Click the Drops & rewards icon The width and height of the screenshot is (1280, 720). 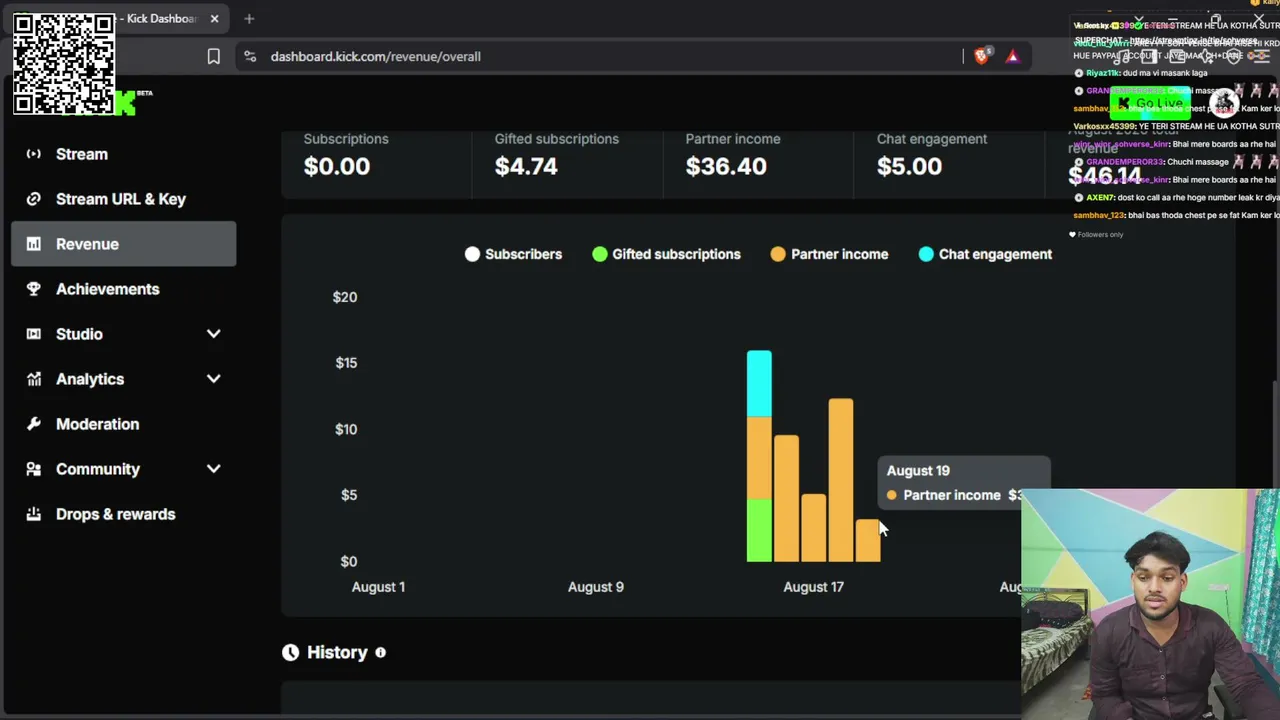pyautogui.click(x=34, y=514)
